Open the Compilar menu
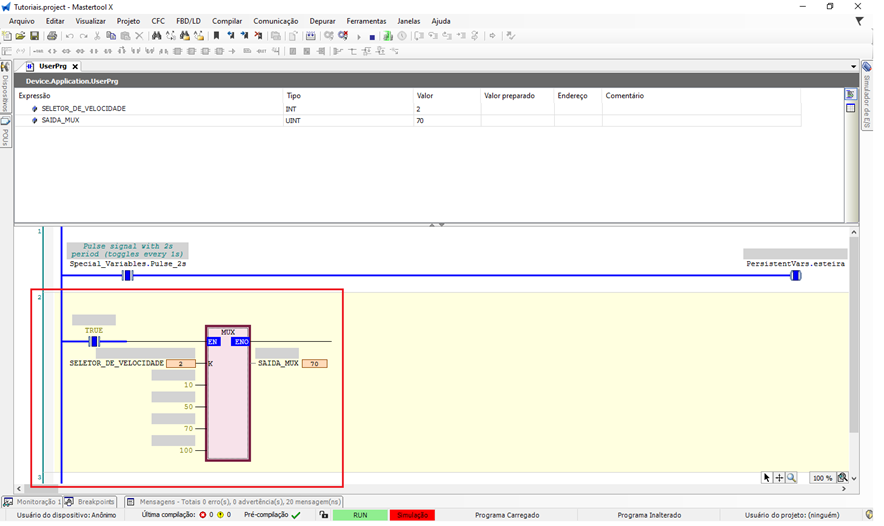 point(227,21)
